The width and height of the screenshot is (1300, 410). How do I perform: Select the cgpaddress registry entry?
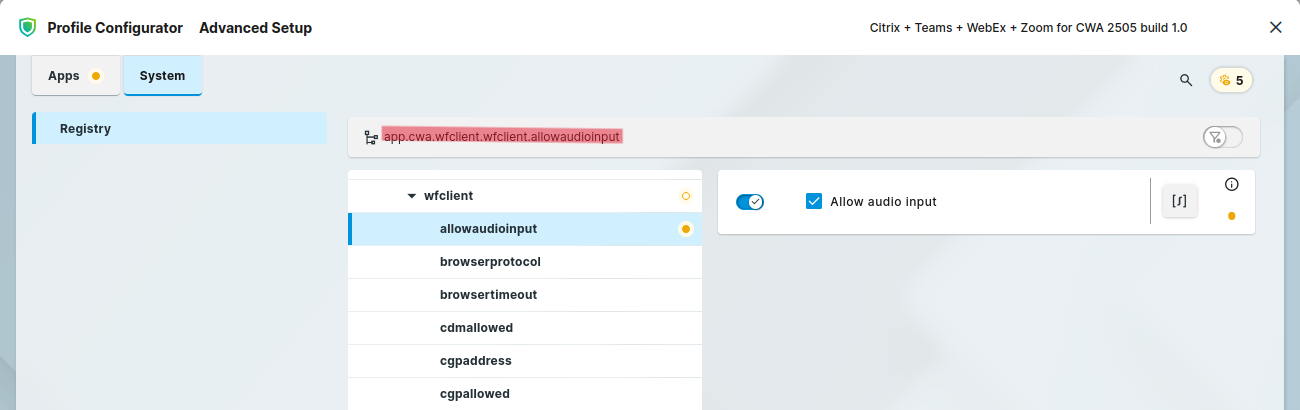coord(476,361)
